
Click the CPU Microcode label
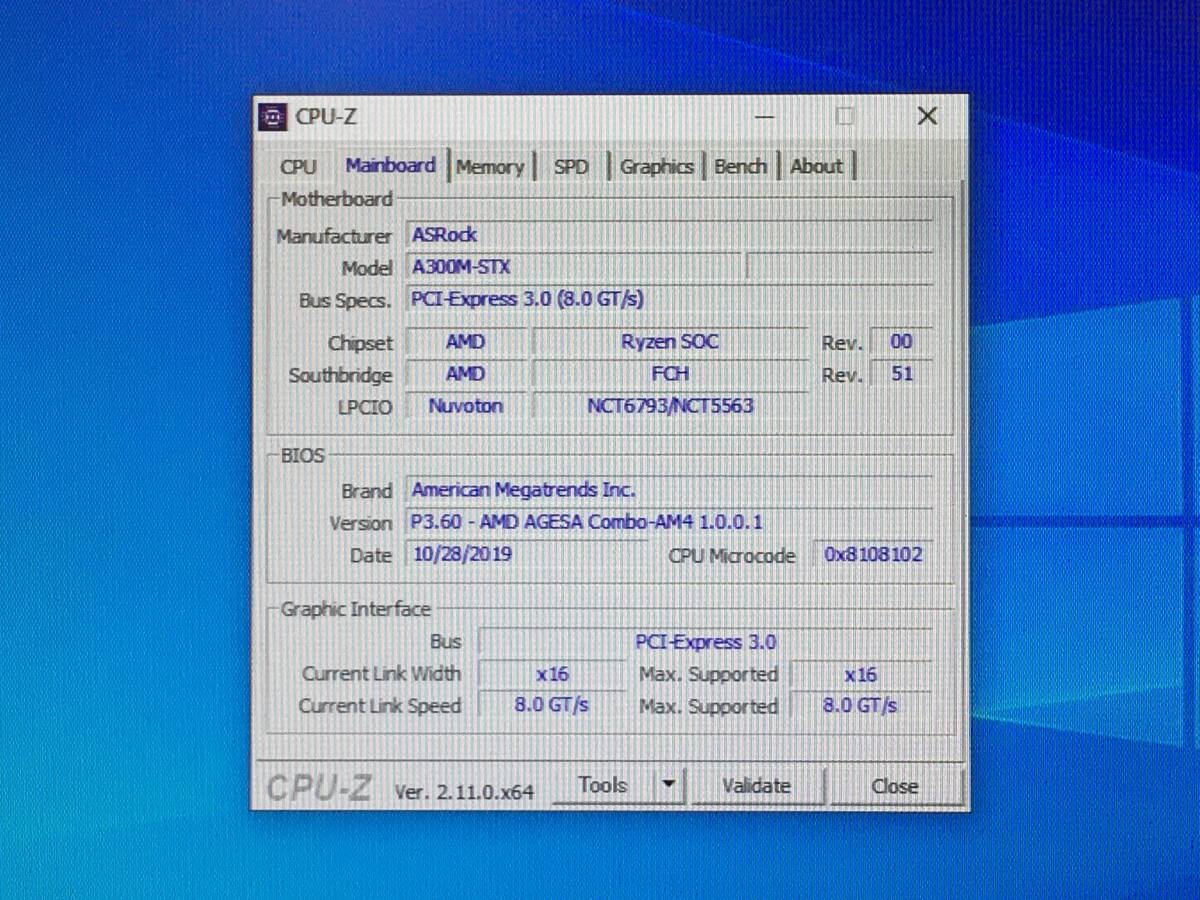pyautogui.click(x=732, y=556)
